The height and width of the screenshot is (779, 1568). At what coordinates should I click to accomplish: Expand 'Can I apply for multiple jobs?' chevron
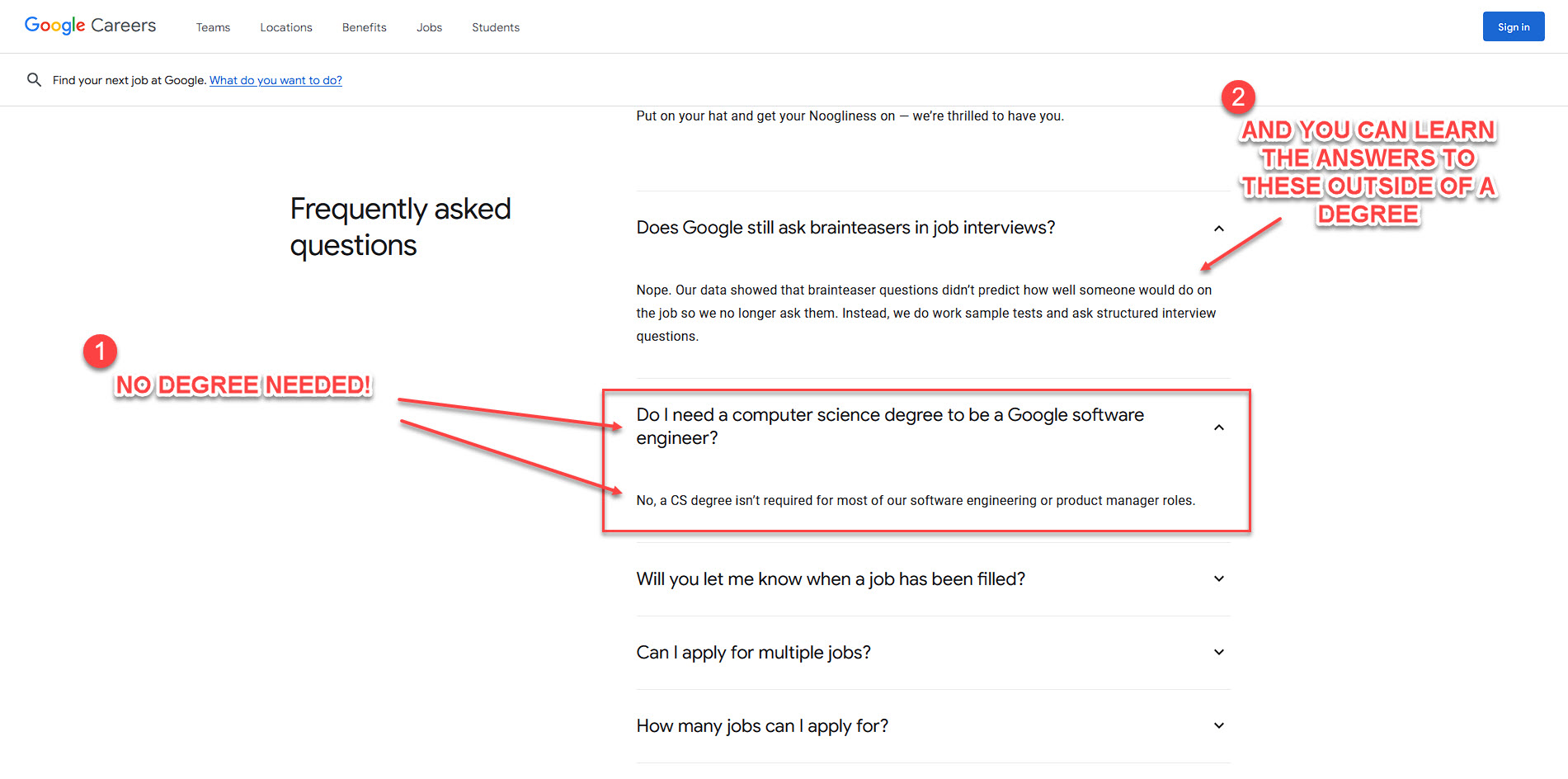click(1219, 653)
